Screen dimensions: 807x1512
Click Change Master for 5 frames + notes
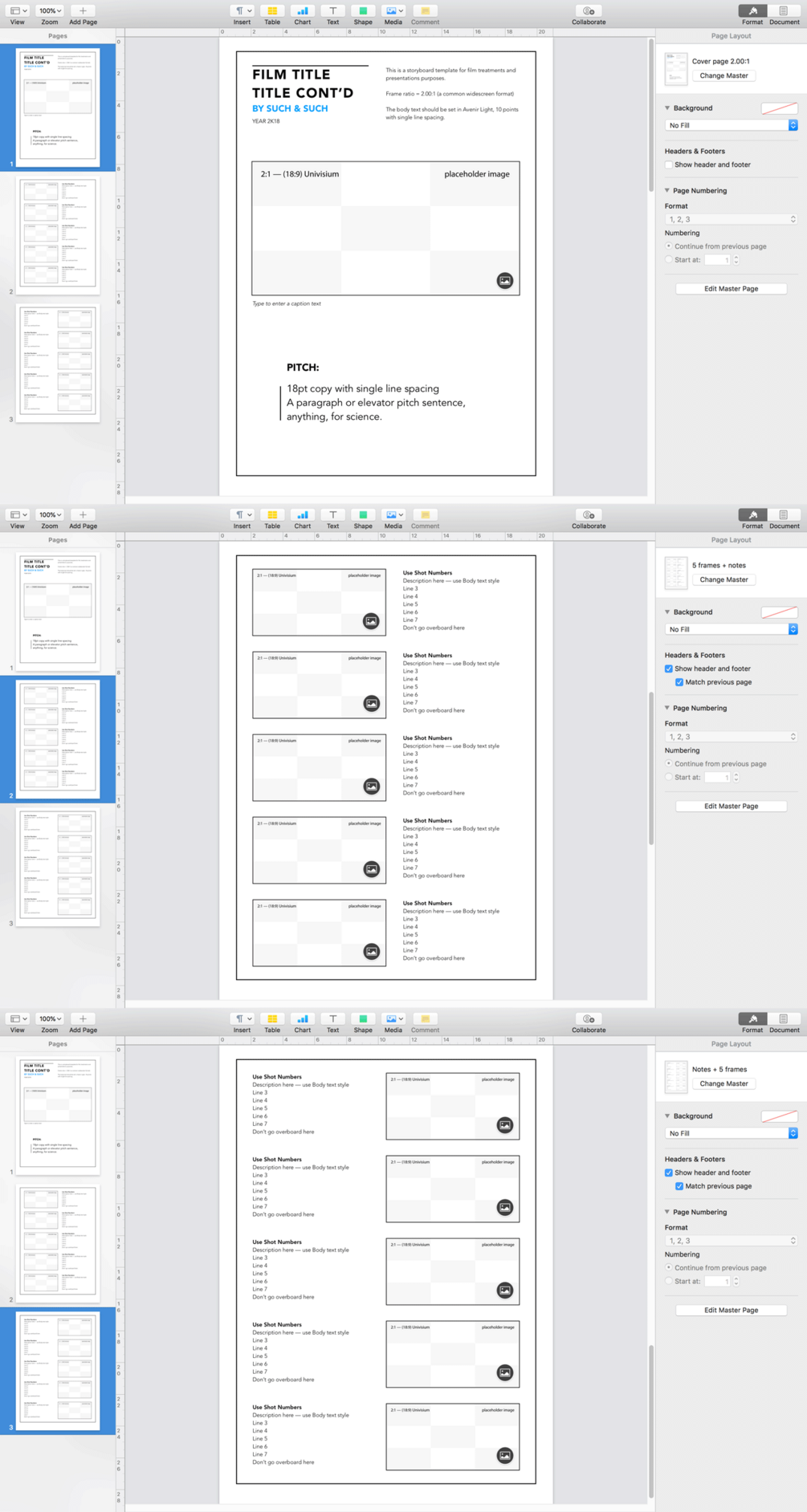pos(723,579)
